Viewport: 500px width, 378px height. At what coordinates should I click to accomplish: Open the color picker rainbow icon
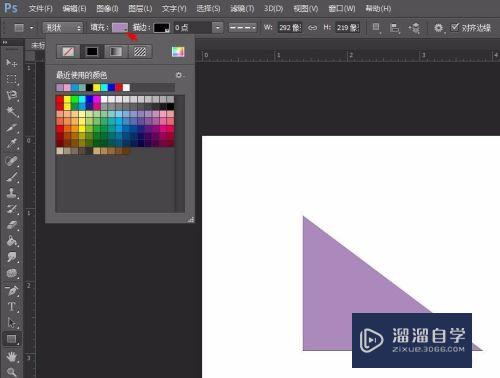pyautogui.click(x=178, y=51)
